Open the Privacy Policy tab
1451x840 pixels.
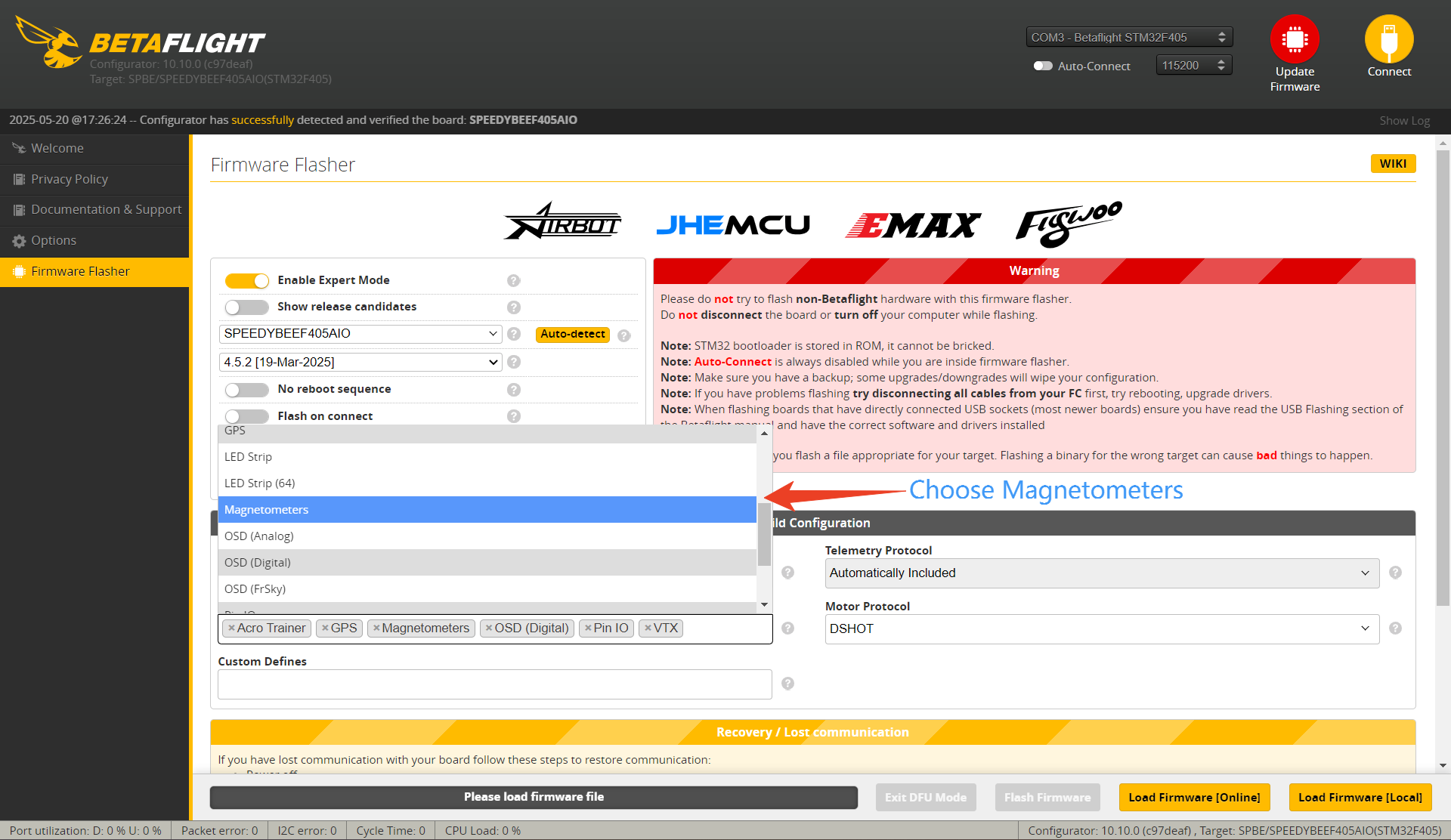[x=94, y=180]
